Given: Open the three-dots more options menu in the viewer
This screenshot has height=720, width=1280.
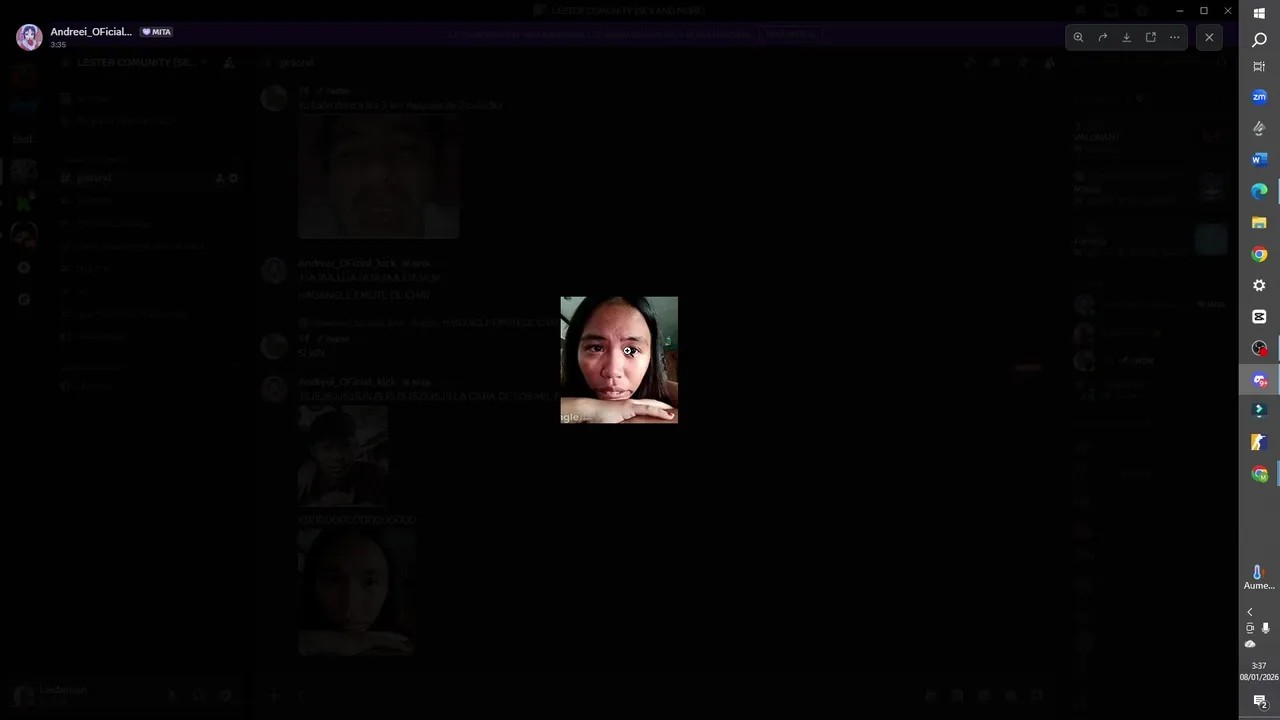Looking at the screenshot, I should click(x=1174, y=37).
